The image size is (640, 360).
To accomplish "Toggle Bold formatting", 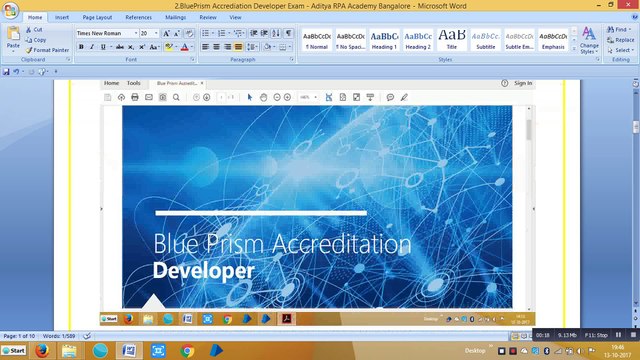I will pyautogui.click(x=81, y=47).
